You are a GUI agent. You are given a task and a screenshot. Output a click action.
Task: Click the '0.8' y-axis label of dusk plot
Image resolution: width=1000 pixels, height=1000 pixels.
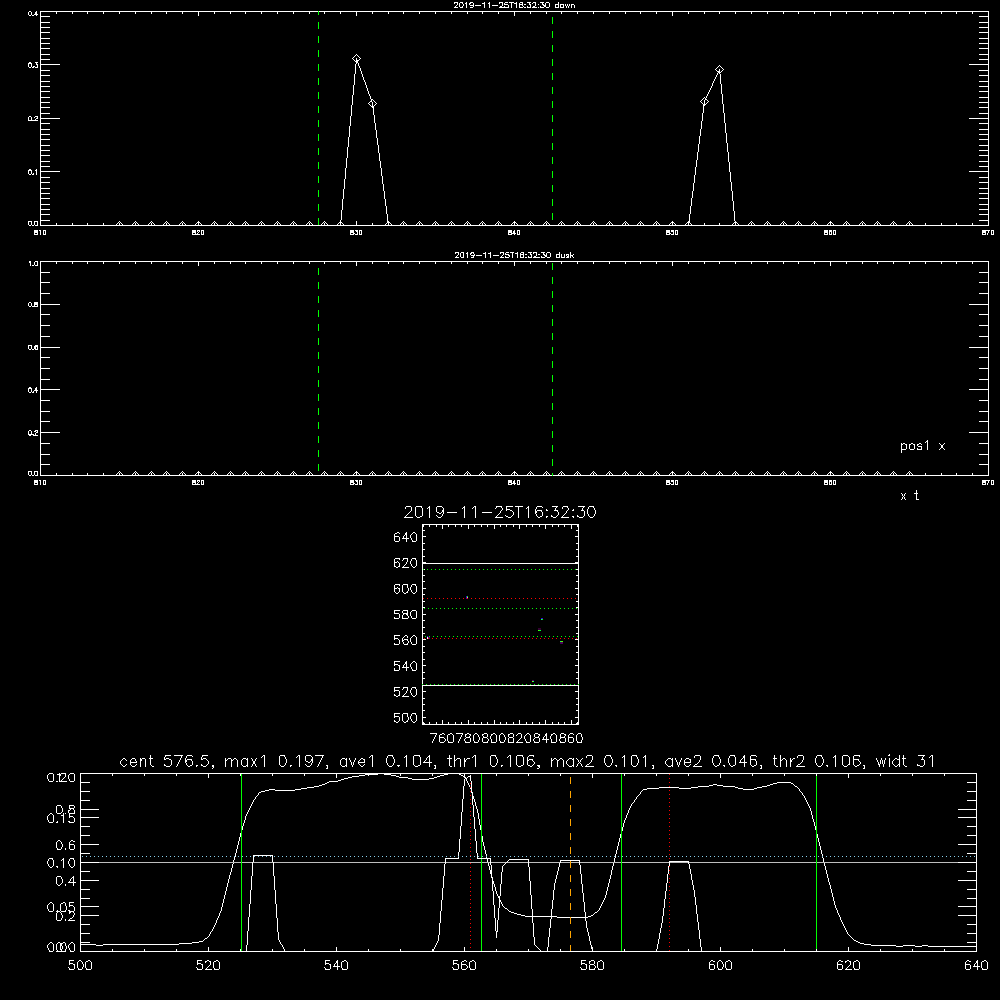[33, 305]
